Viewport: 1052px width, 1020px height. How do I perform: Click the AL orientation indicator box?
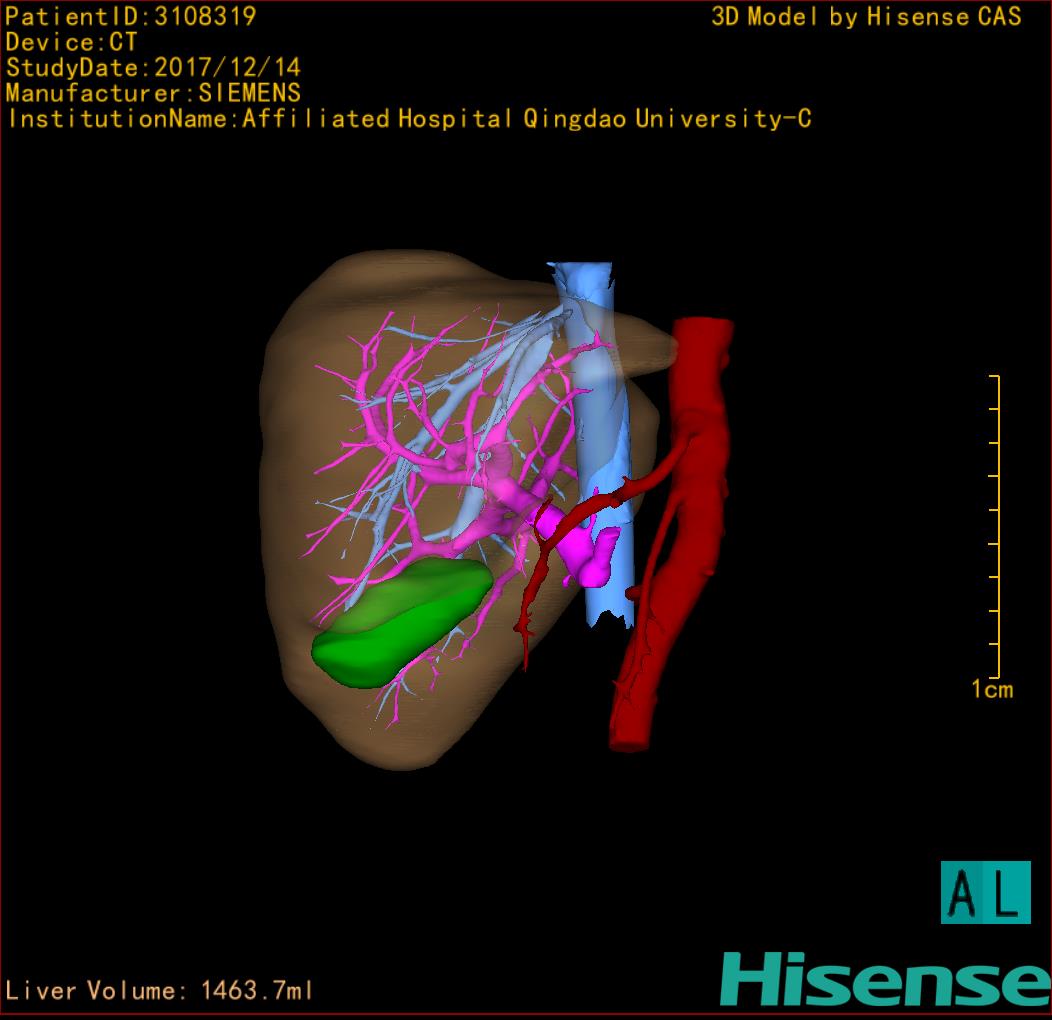[x=985, y=892]
